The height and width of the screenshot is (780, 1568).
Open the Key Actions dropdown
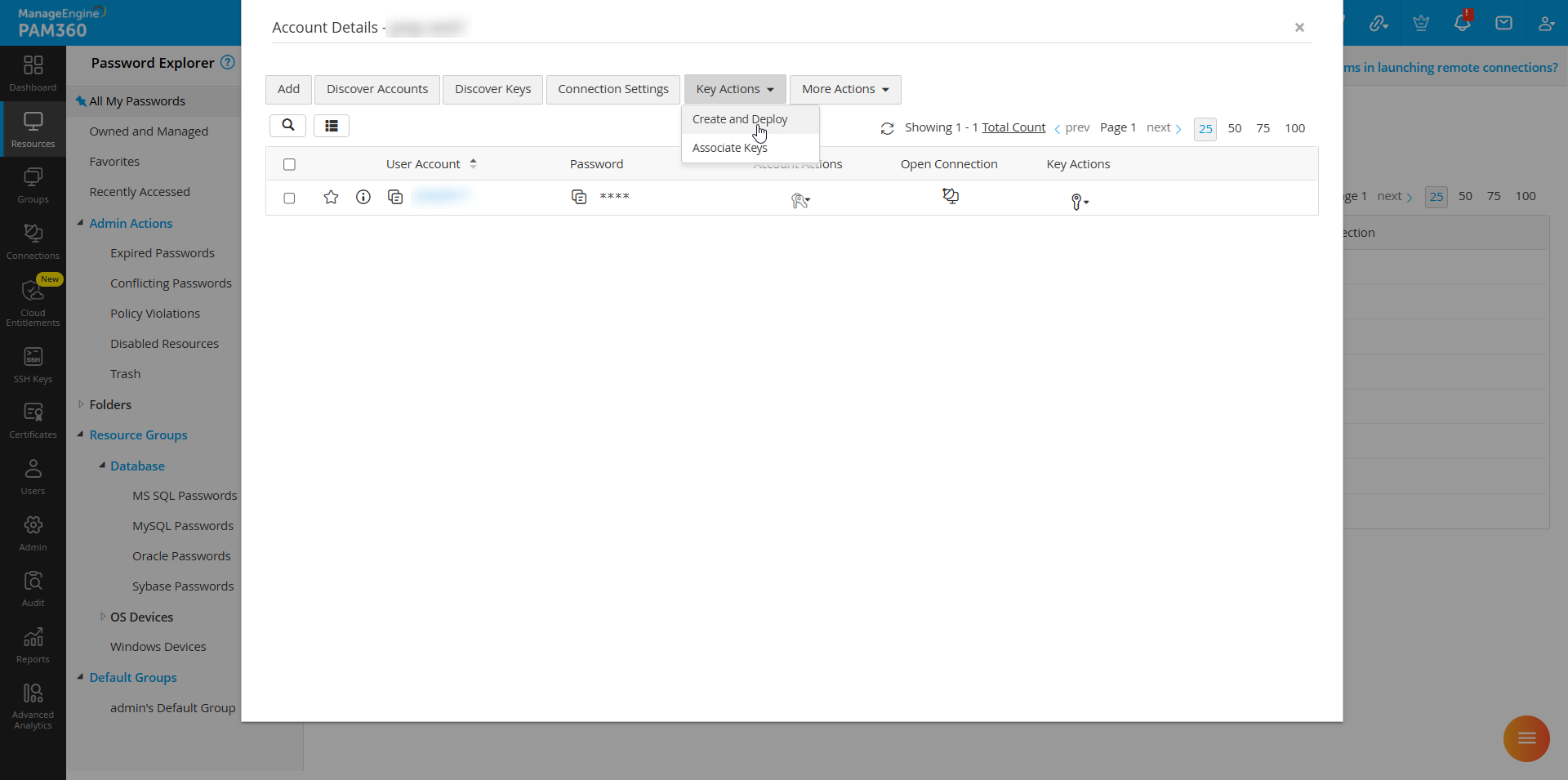pyautogui.click(x=734, y=89)
